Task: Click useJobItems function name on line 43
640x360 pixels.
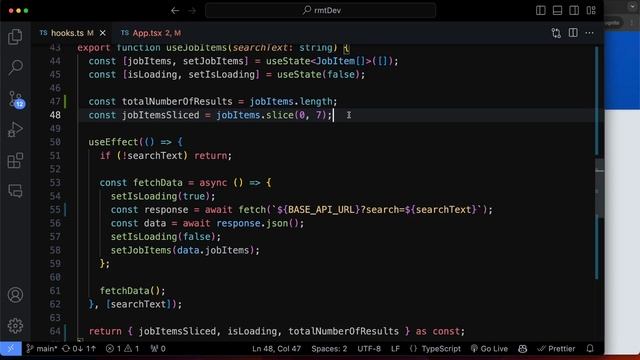Action: point(196,48)
